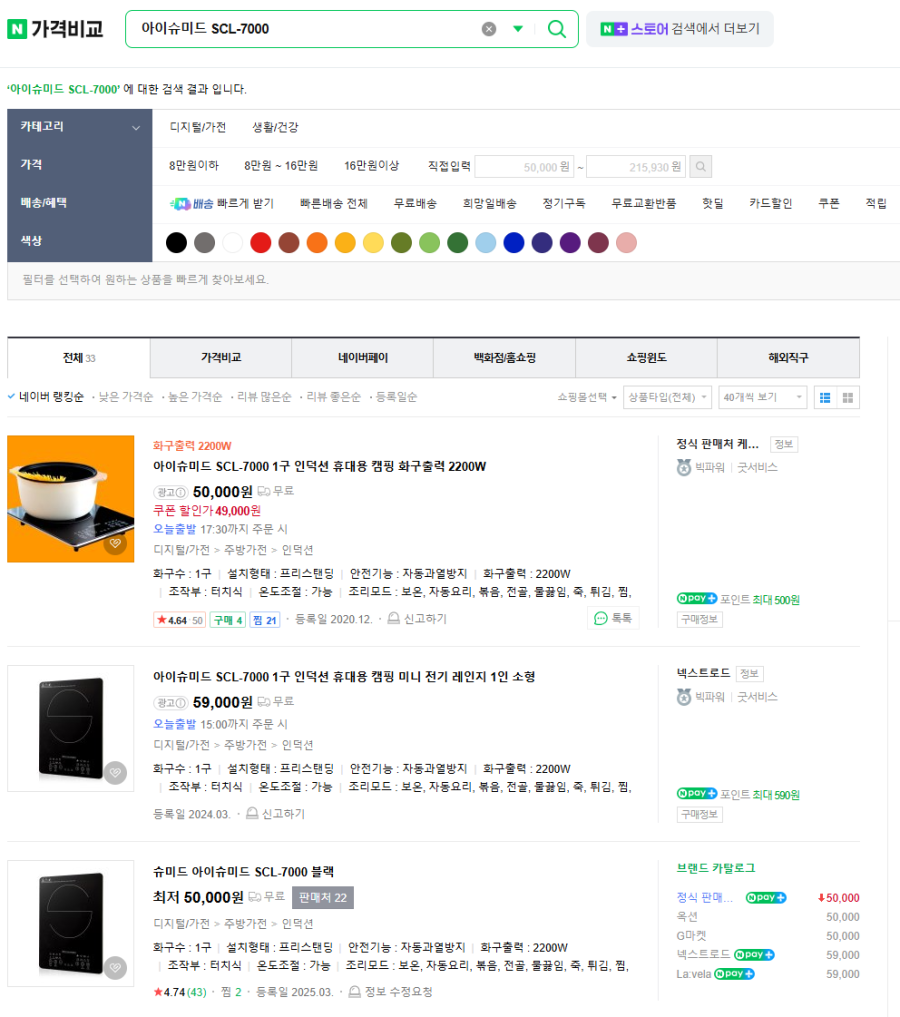Add 50,000원 product to wishlist heart

[x=115, y=544]
